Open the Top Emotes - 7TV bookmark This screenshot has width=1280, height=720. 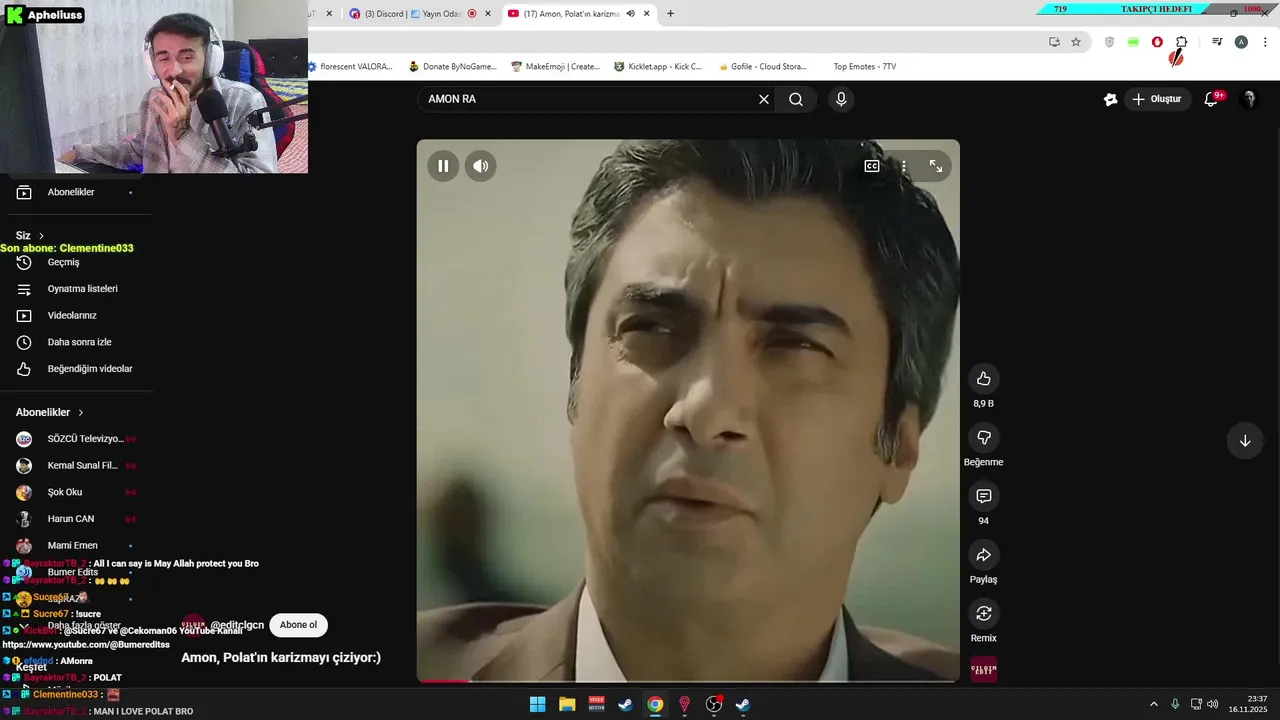point(864,67)
